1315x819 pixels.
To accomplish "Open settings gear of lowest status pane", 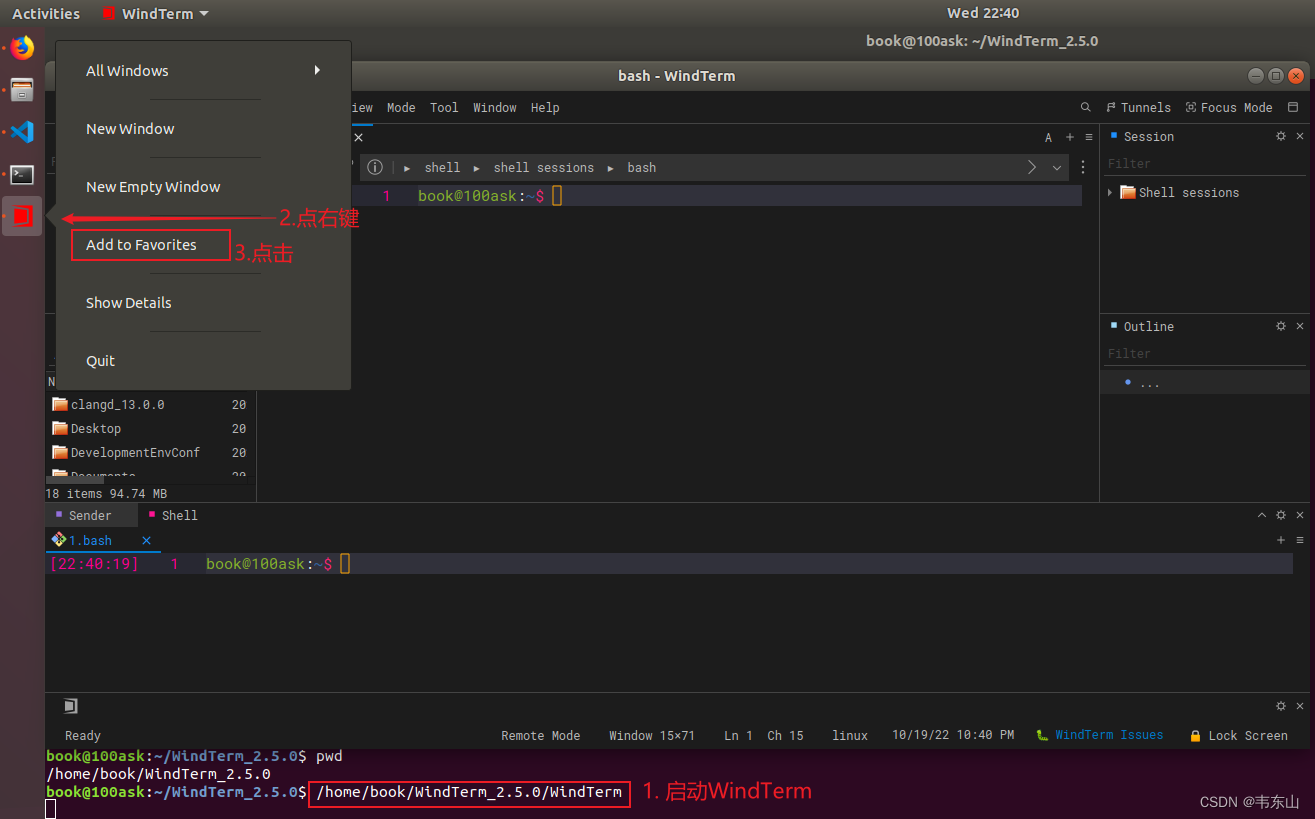I will (x=1281, y=706).
